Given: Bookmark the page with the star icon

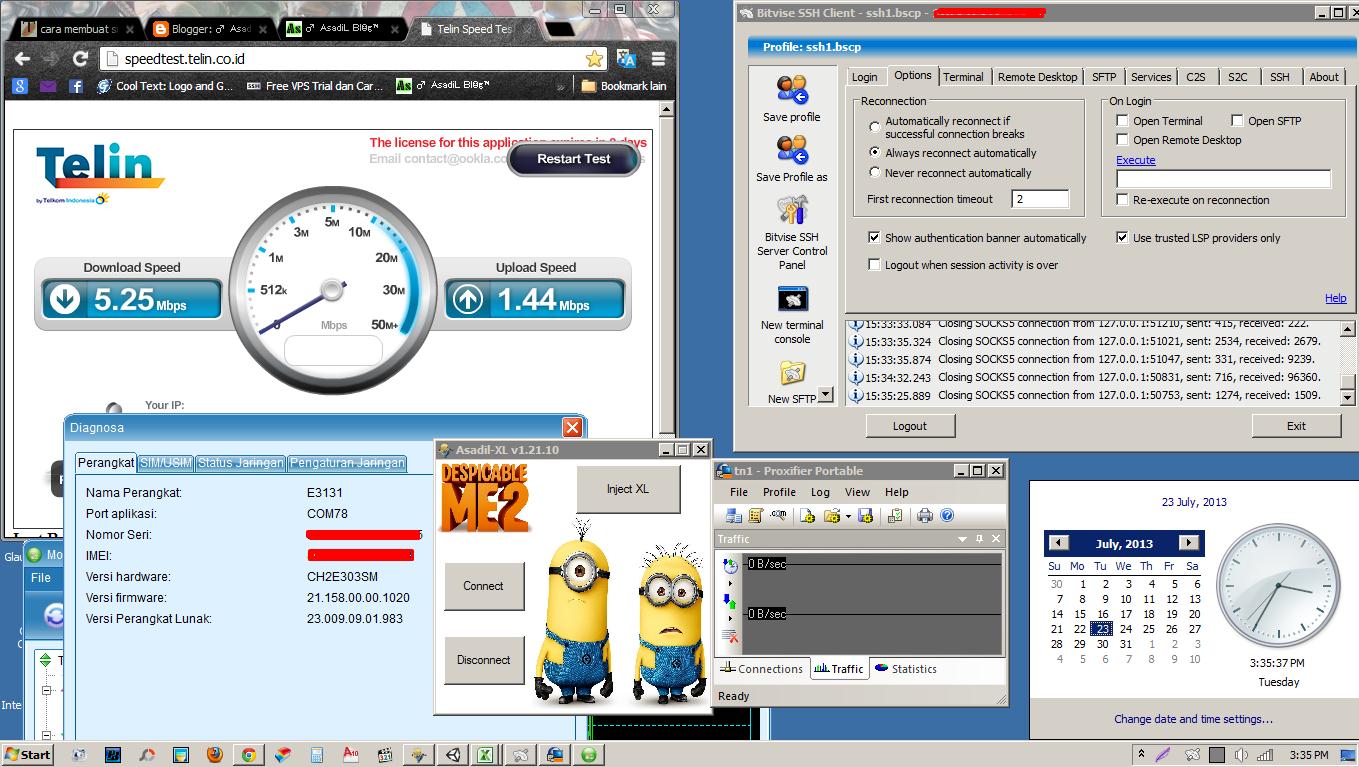Looking at the screenshot, I should [594, 59].
